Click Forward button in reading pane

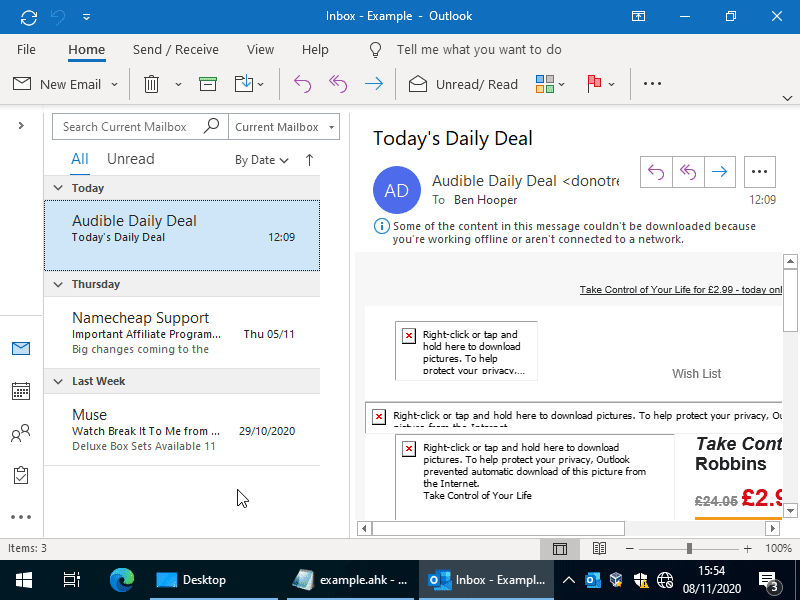click(719, 172)
